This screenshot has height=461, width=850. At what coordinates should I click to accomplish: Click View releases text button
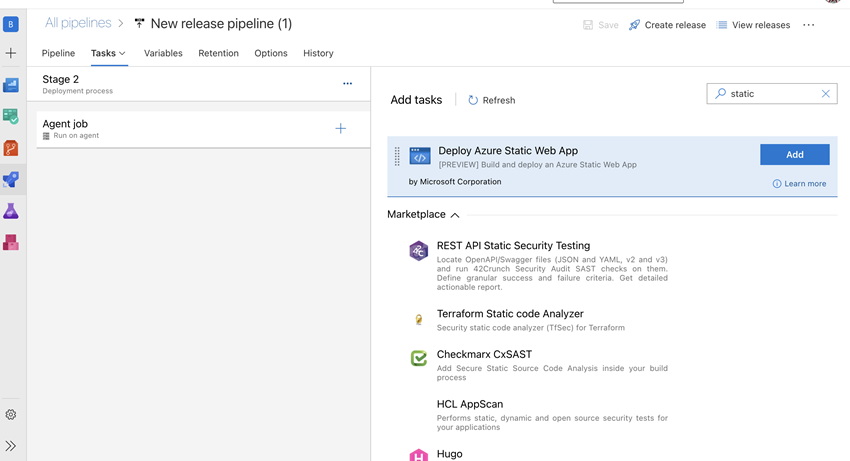pyautogui.click(x=761, y=25)
